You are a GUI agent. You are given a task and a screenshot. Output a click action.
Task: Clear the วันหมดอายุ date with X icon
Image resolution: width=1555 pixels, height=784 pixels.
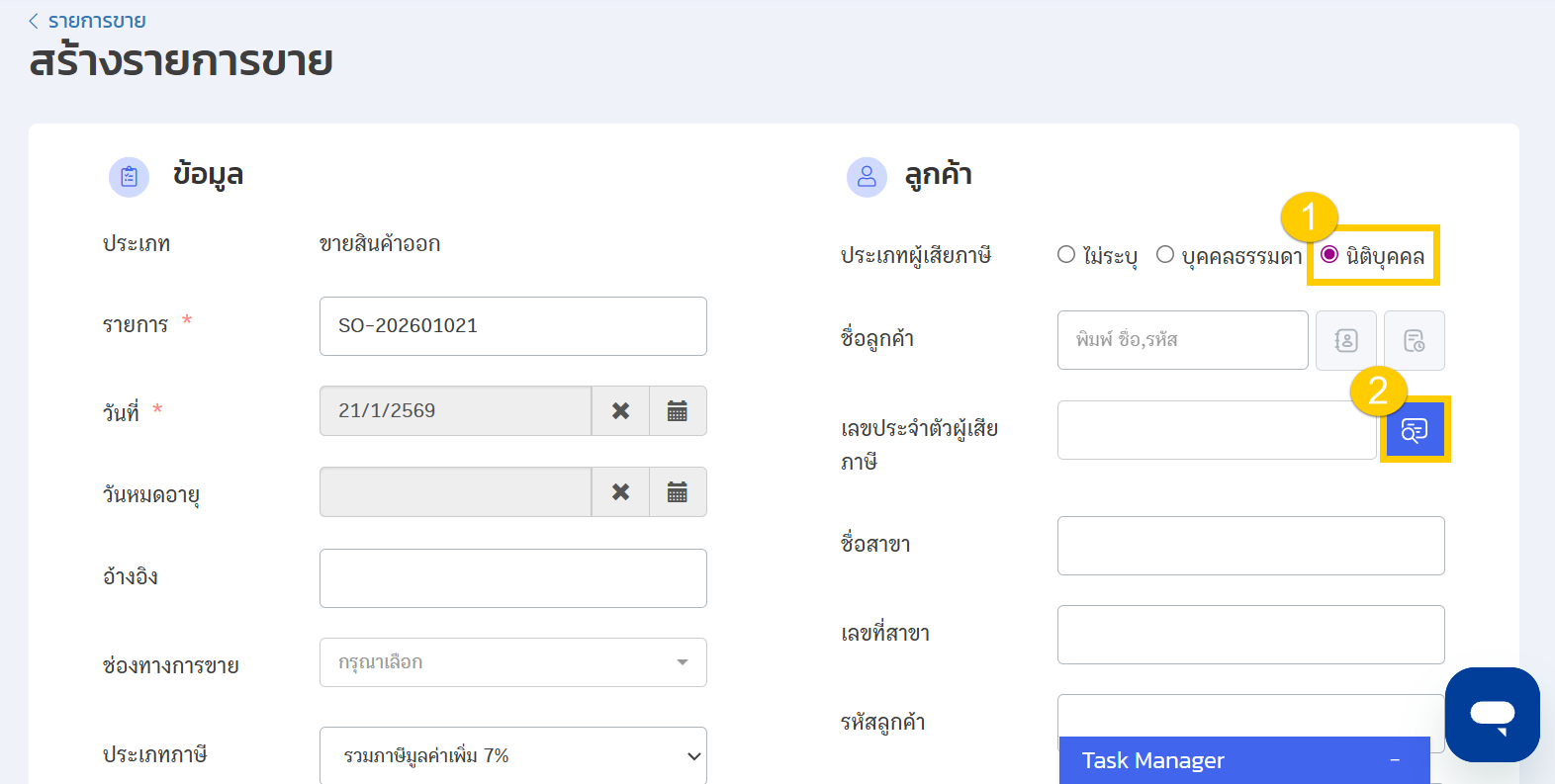[x=620, y=492]
